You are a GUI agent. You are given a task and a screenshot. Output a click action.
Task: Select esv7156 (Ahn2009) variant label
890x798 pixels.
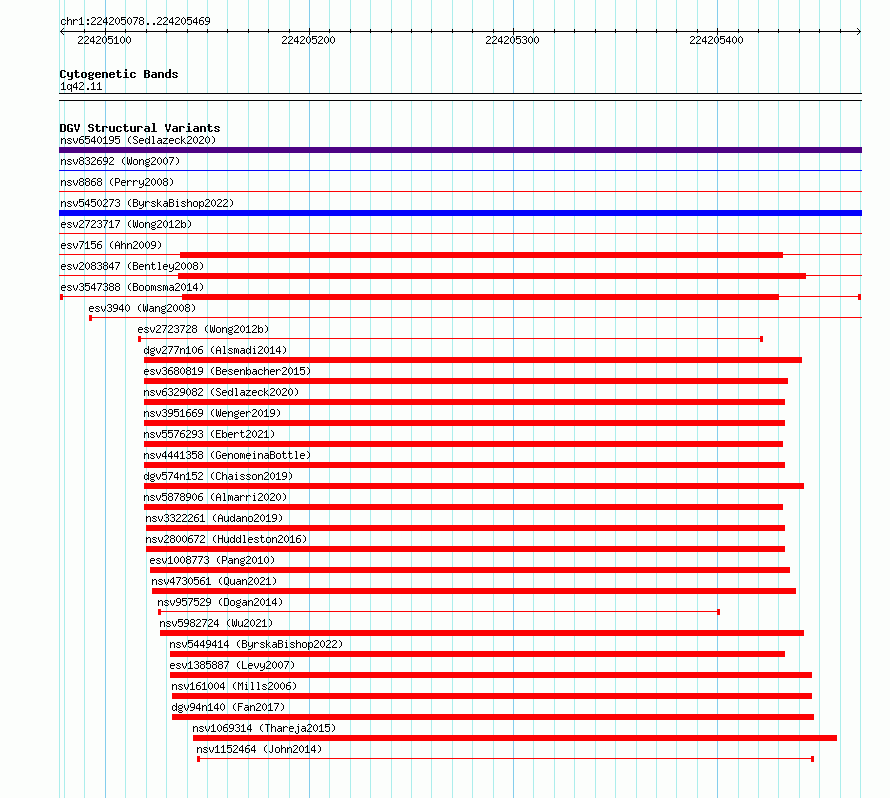pos(111,245)
